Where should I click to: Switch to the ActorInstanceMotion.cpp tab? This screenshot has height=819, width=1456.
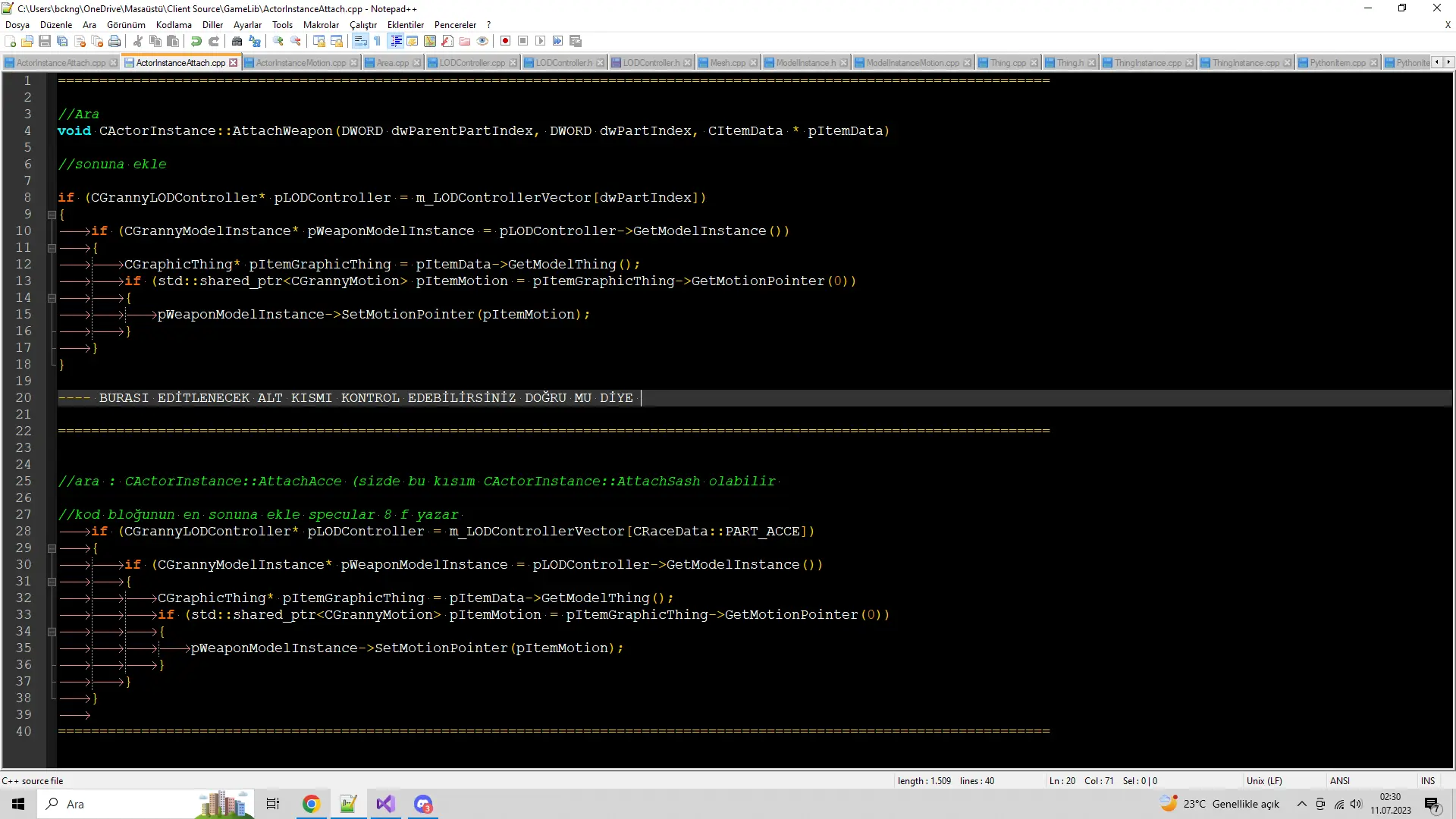click(x=300, y=63)
